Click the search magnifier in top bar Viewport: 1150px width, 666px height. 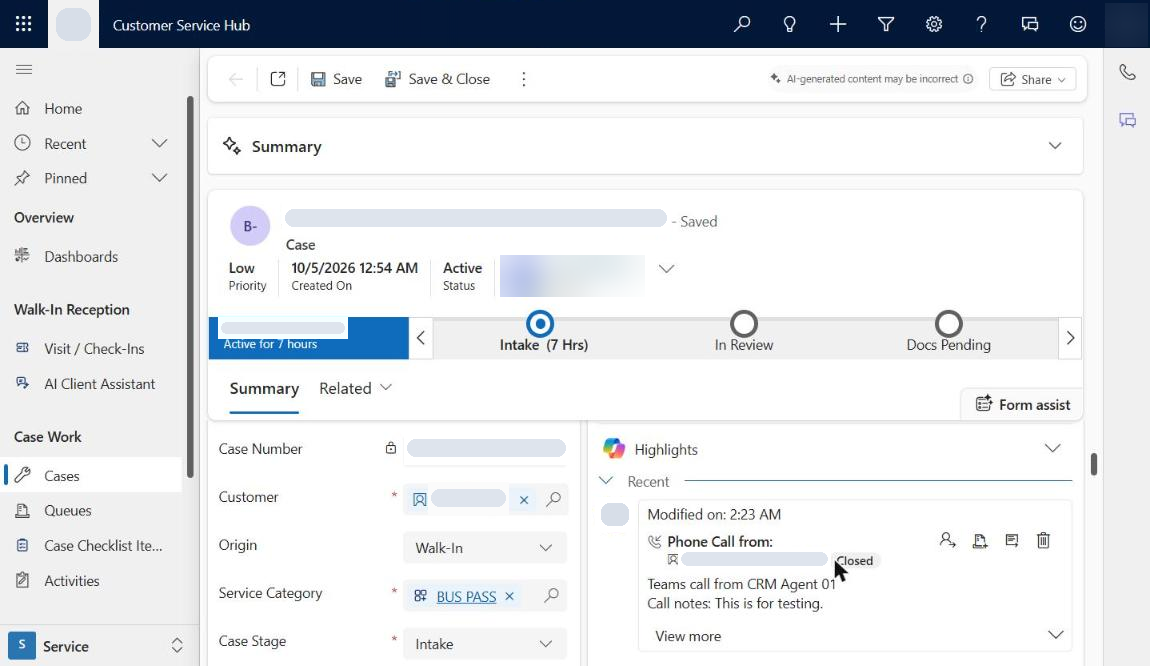(x=741, y=24)
